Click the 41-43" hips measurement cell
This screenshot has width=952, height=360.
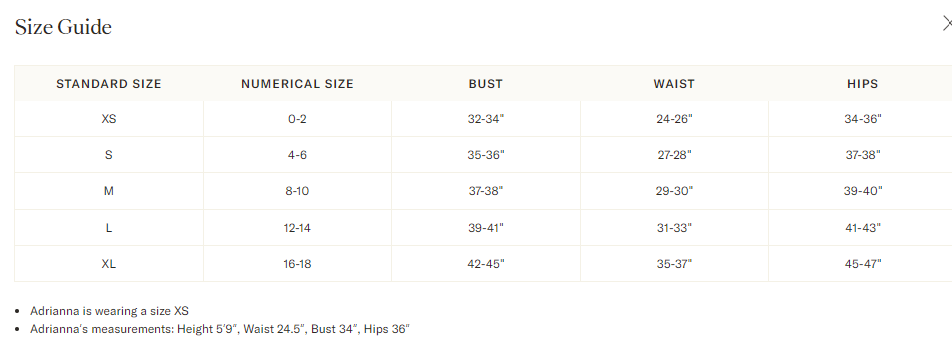(x=862, y=228)
